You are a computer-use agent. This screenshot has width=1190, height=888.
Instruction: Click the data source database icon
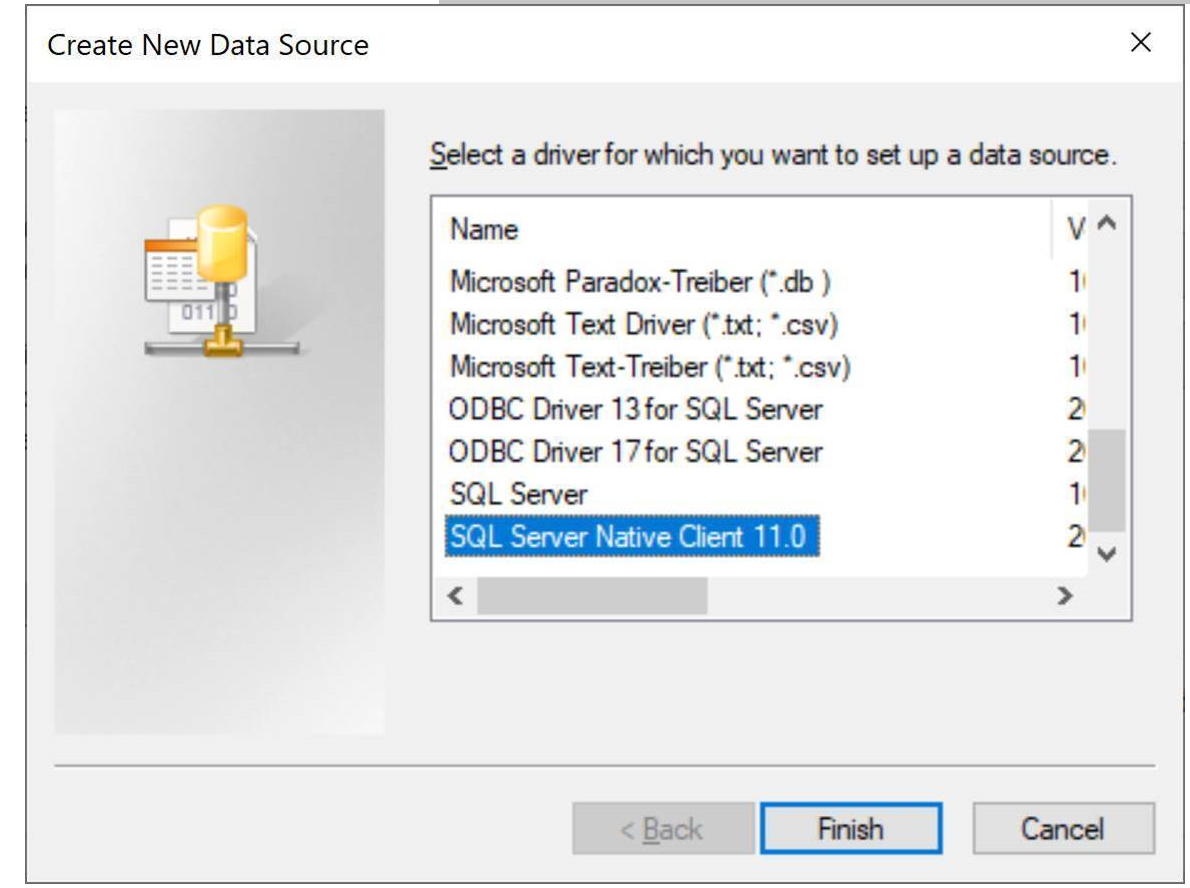222,281
